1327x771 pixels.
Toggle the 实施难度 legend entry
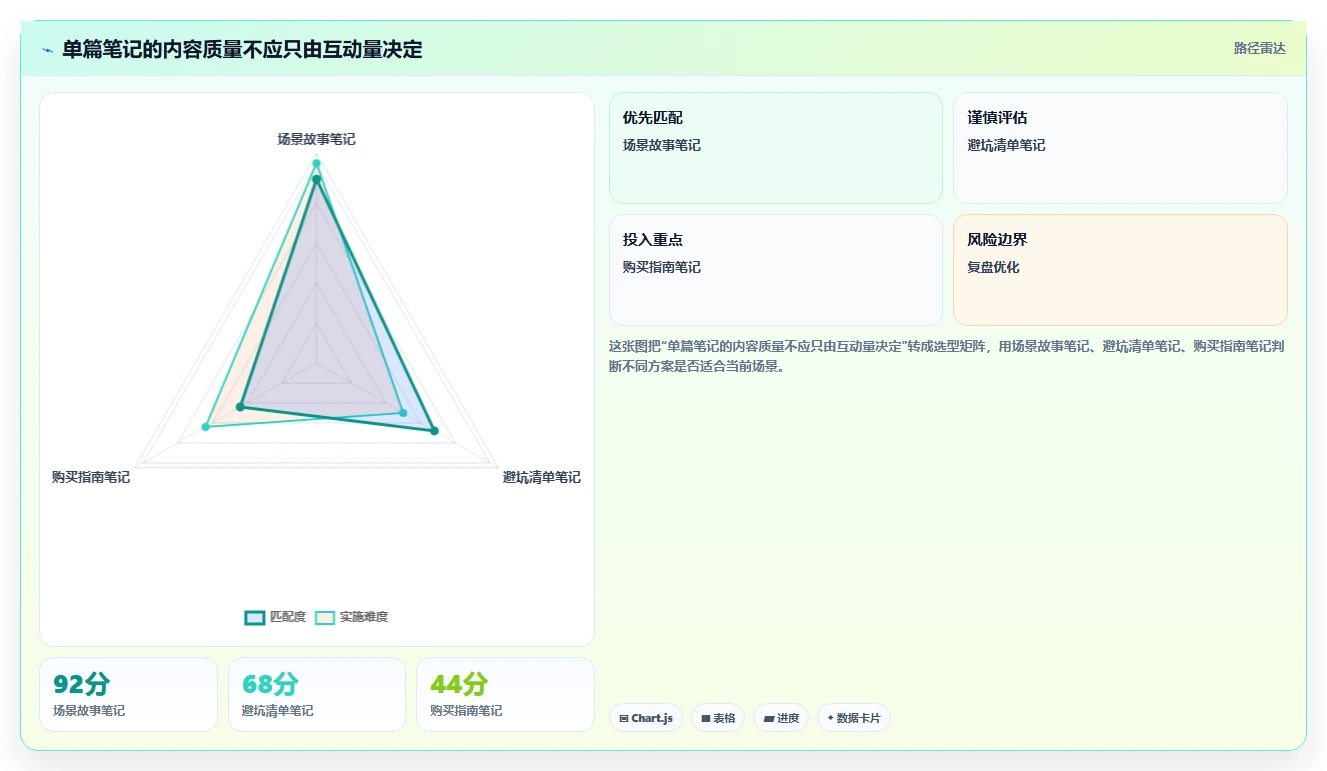tap(351, 617)
